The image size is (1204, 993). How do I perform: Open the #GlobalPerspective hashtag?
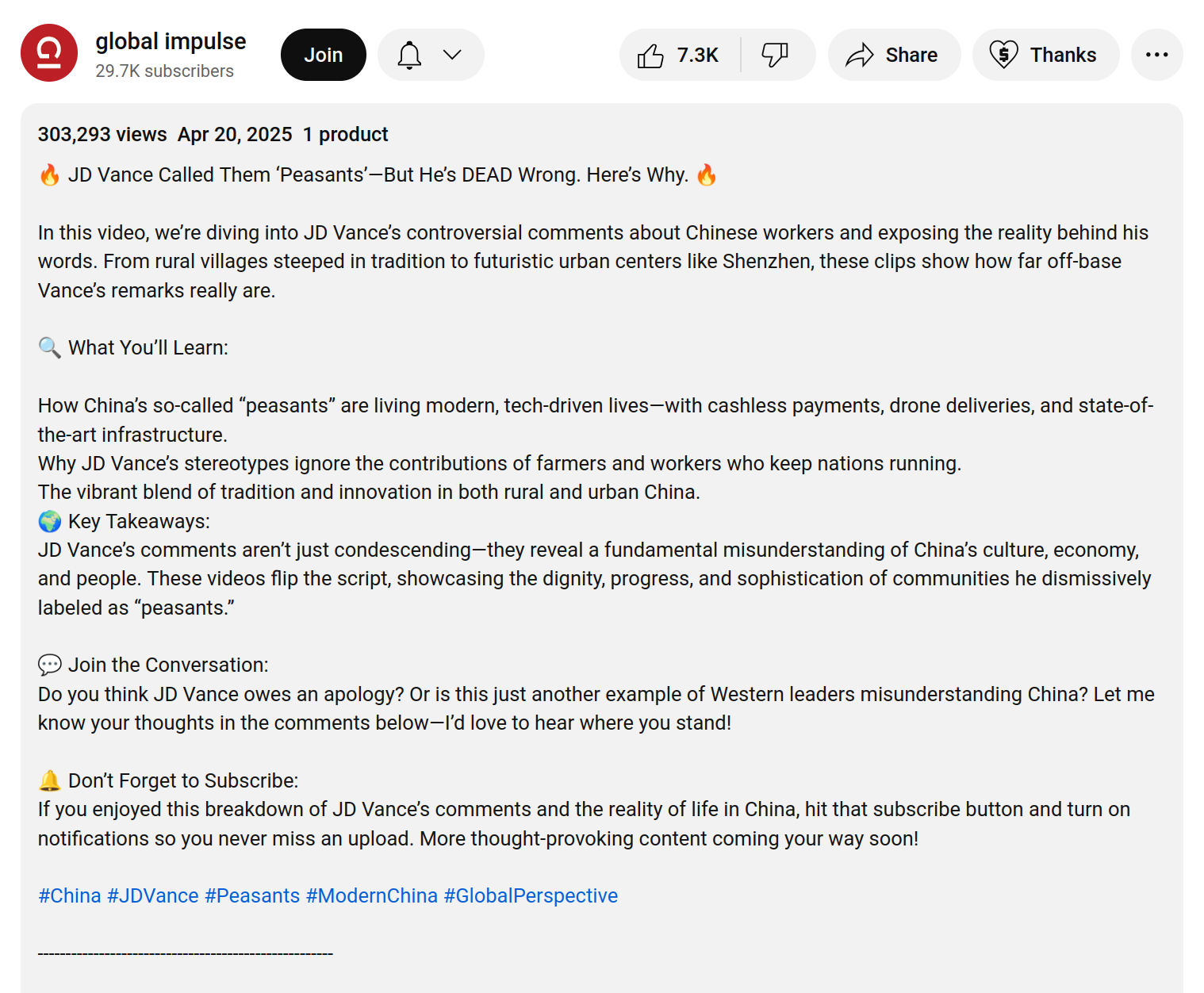click(531, 895)
